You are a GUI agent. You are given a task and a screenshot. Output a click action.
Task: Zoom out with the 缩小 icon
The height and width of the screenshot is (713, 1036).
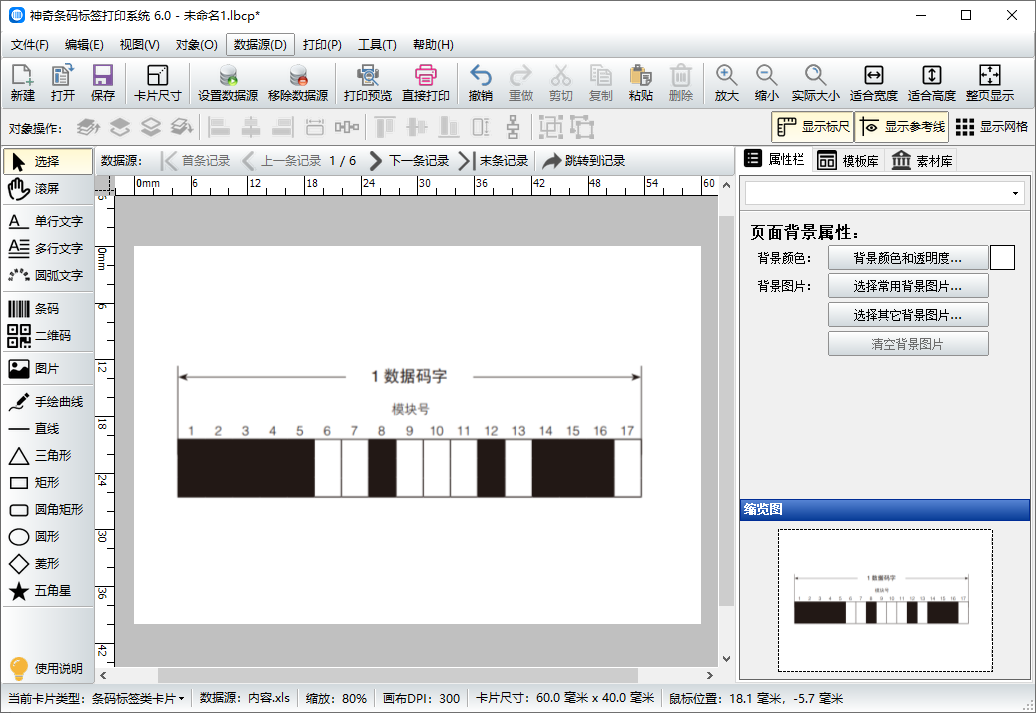point(766,83)
